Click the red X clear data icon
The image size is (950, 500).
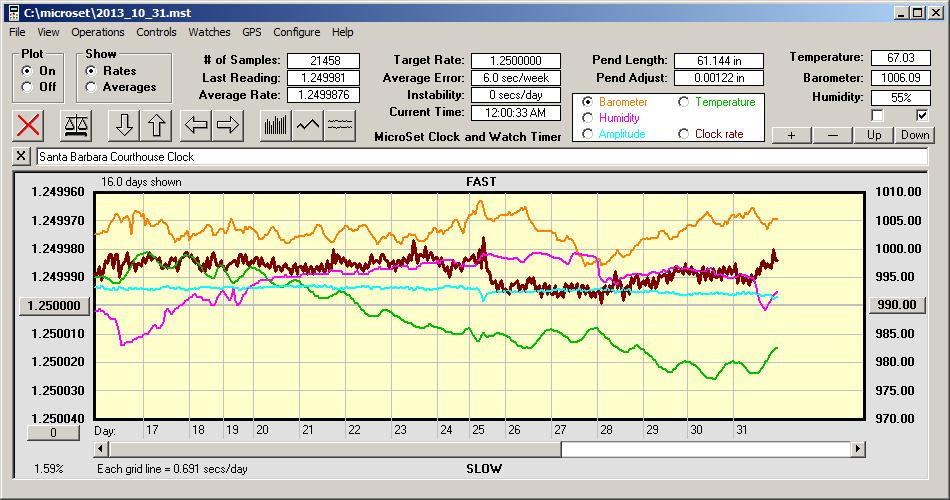28,125
